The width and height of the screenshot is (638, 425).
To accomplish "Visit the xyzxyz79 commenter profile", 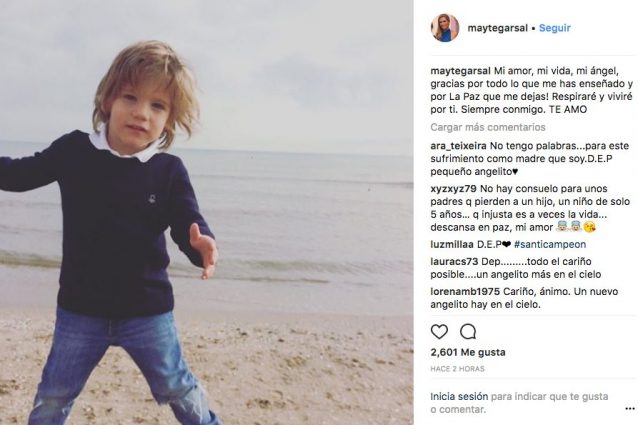I will (453, 189).
